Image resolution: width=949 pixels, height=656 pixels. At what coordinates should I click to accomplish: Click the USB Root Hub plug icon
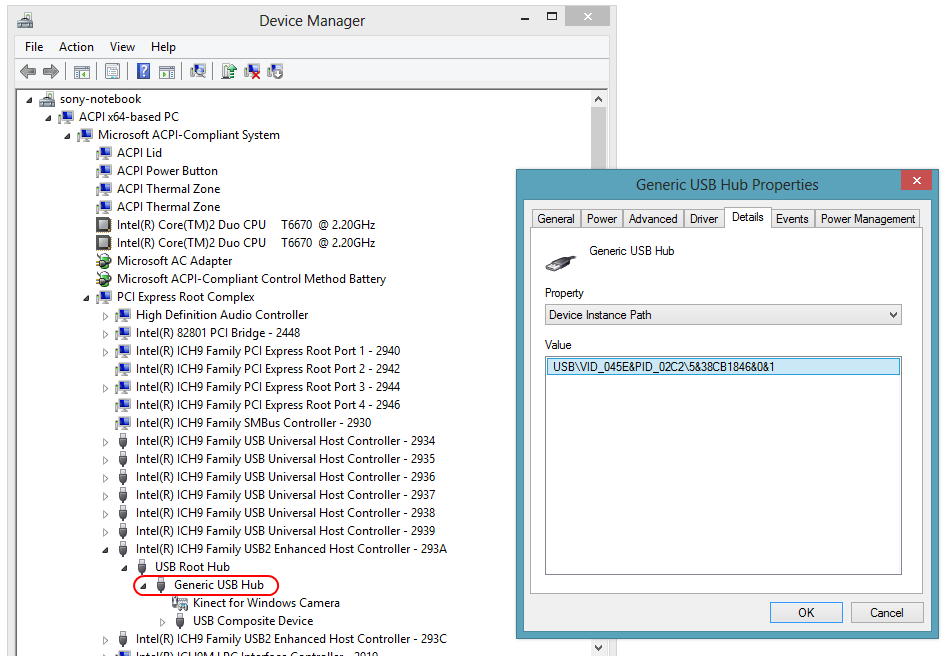142,567
